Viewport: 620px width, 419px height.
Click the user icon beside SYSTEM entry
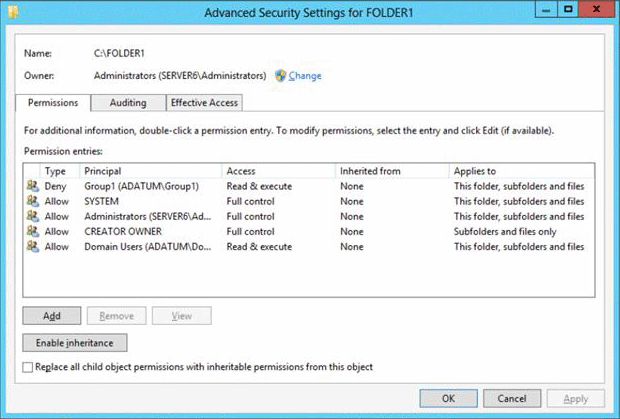tap(31, 201)
